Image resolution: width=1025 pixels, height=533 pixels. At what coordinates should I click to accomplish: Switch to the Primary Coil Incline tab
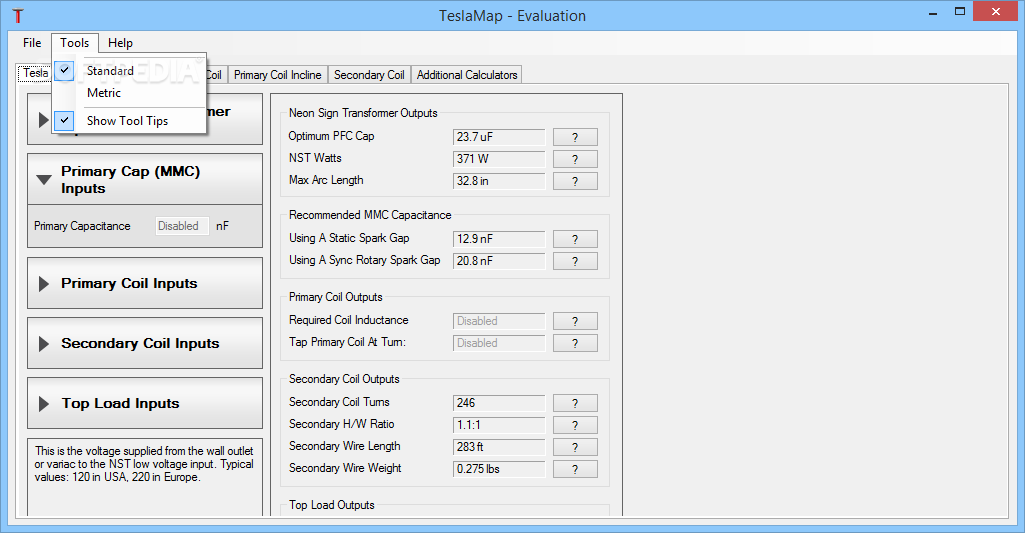(278, 75)
